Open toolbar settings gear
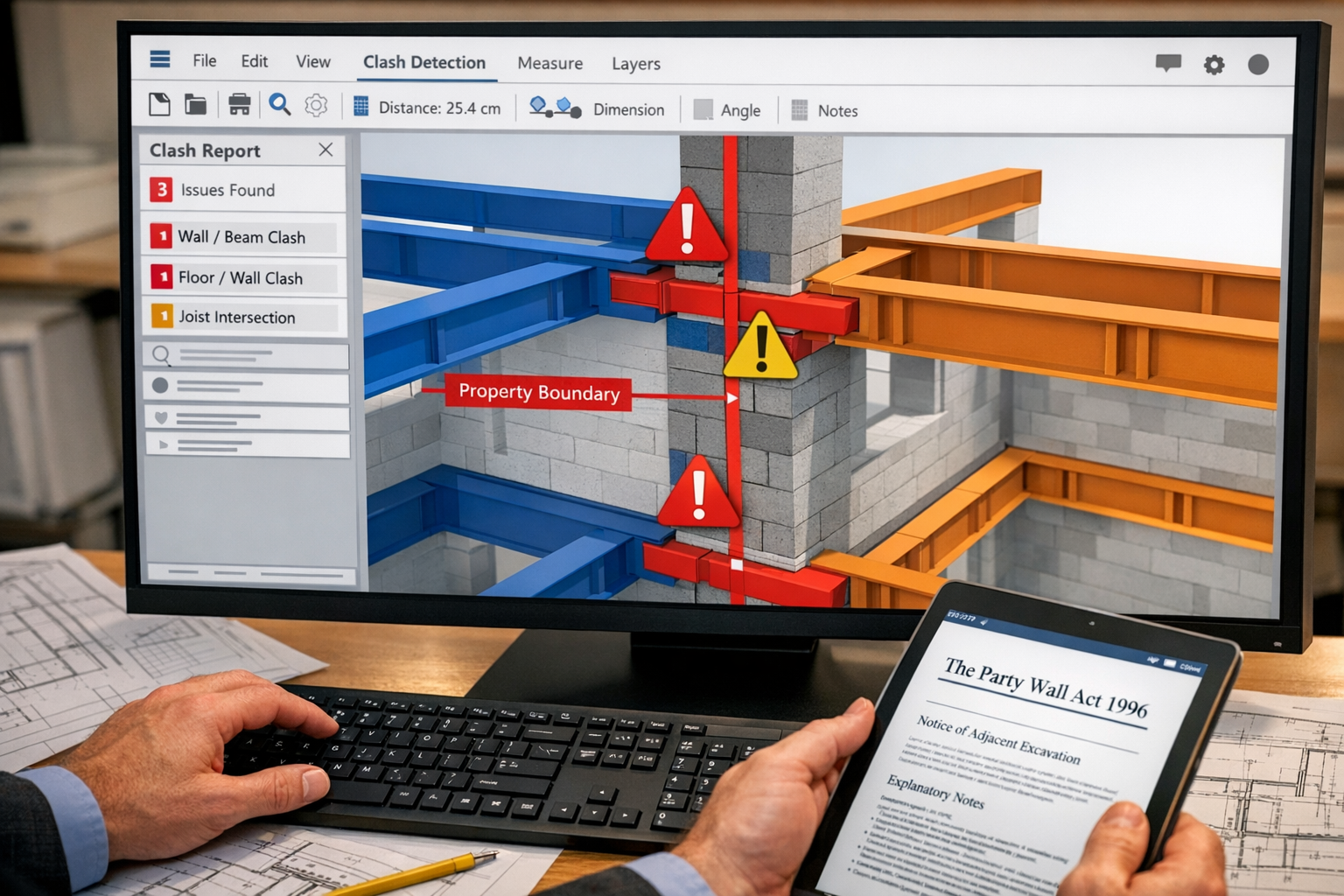The height and width of the screenshot is (896, 1344). [x=315, y=104]
